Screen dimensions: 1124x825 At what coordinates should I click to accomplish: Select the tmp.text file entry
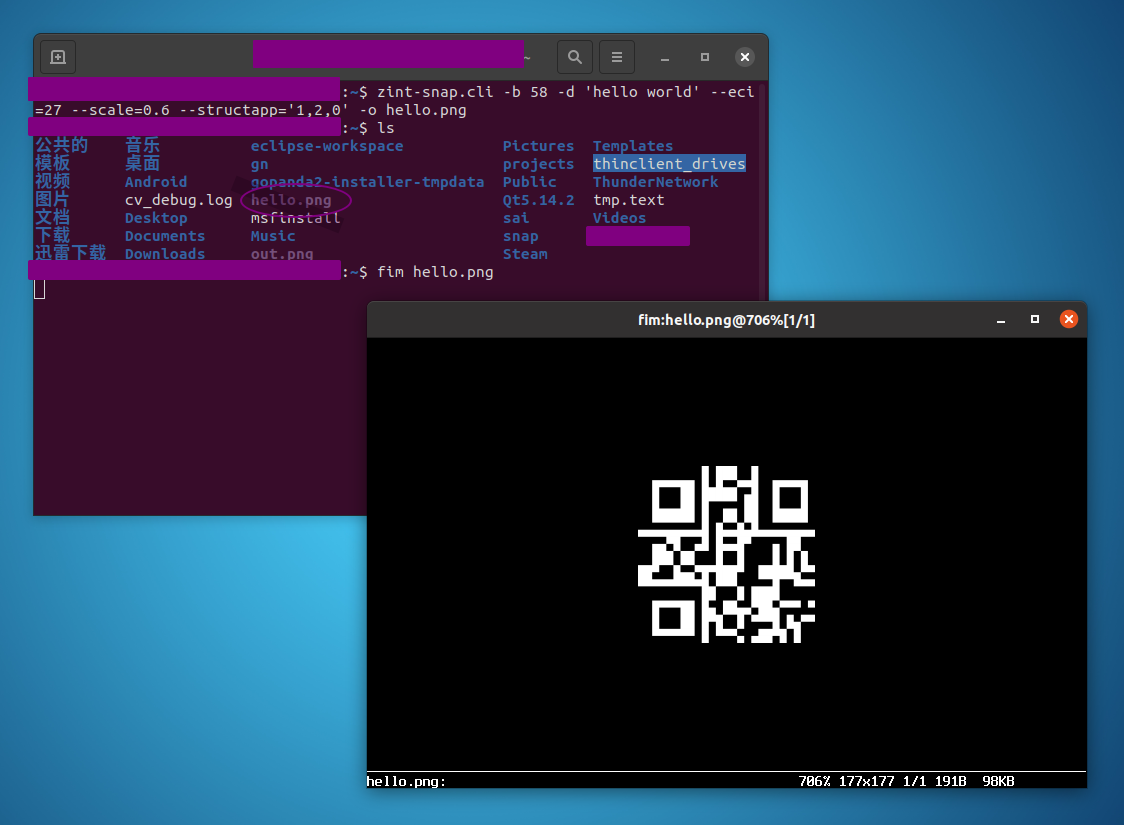tap(628, 199)
